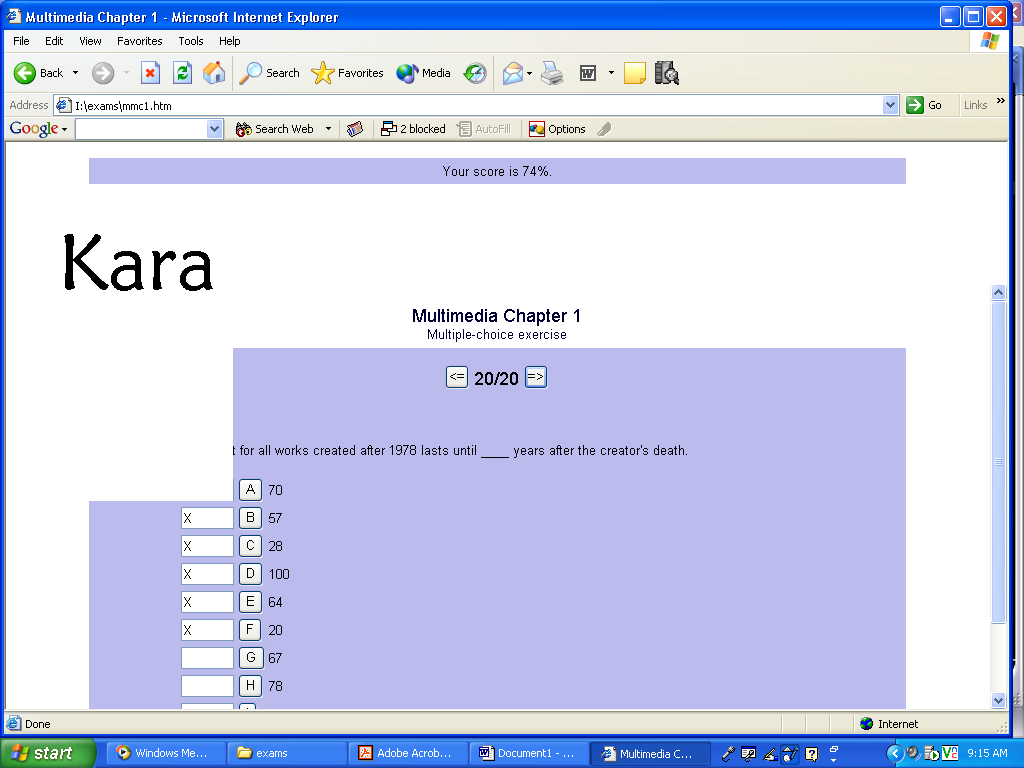
Task: Expand the Address bar dropdown
Action: (891, 105)
